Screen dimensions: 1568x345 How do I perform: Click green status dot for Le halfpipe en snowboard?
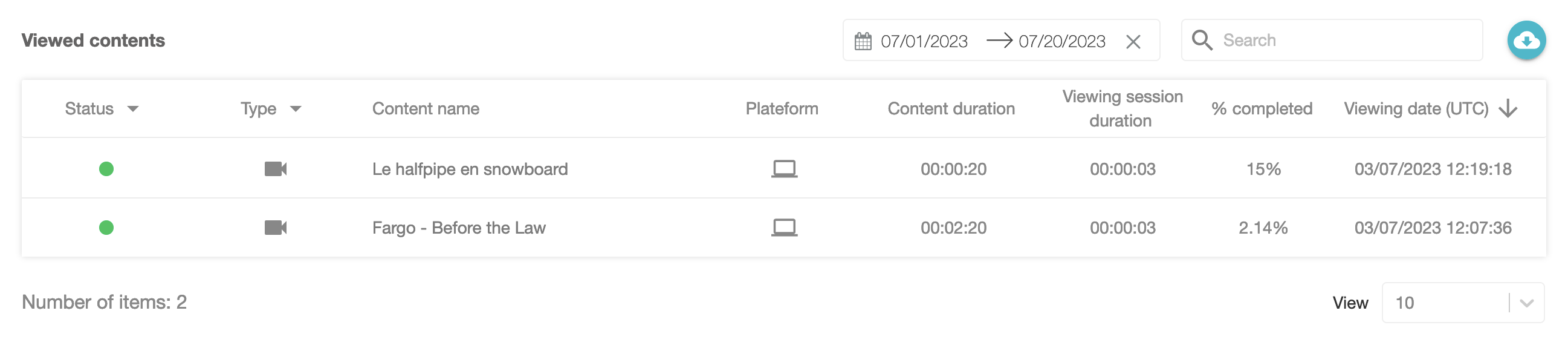tap(106, 169)
